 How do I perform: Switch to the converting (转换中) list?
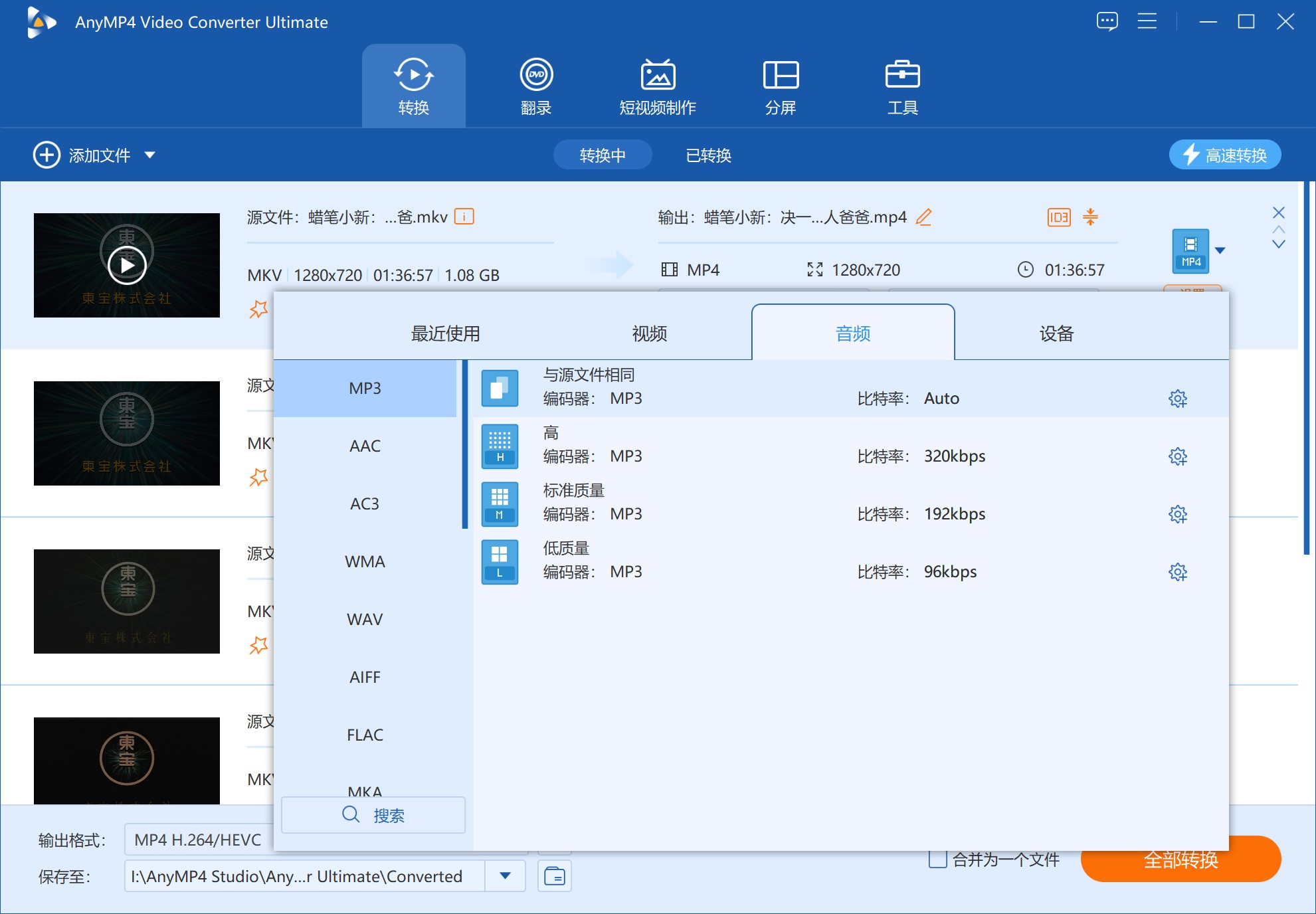point(603,155)
